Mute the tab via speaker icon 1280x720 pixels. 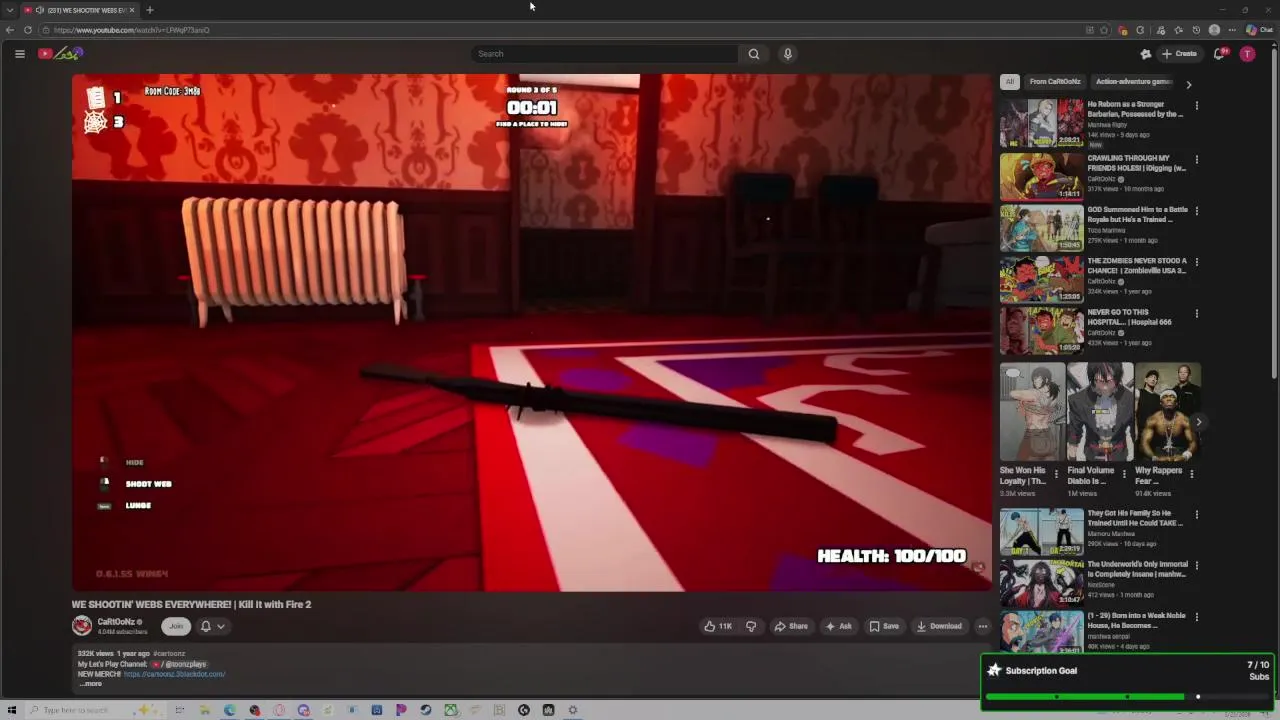tap(39, 10)
